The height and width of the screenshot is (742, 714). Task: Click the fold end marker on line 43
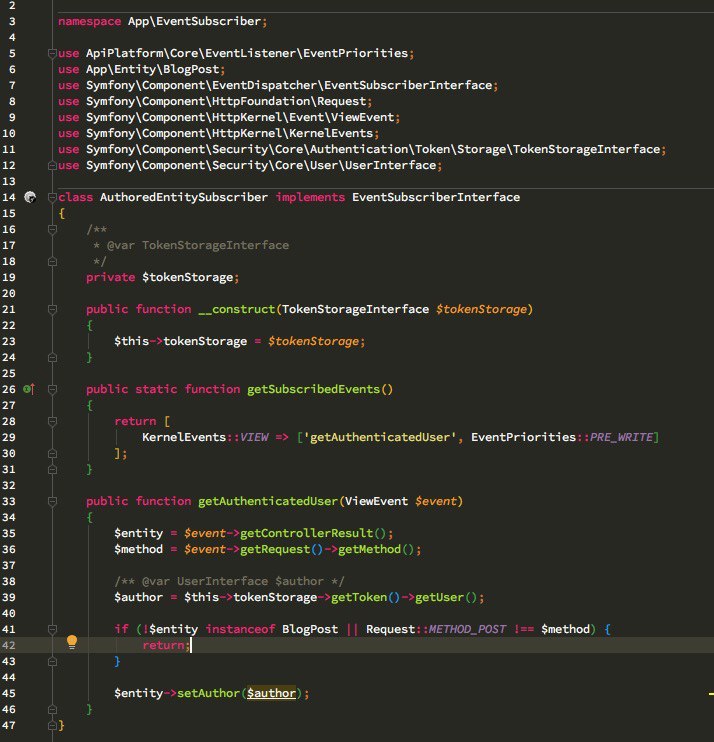tap(53, 662)
